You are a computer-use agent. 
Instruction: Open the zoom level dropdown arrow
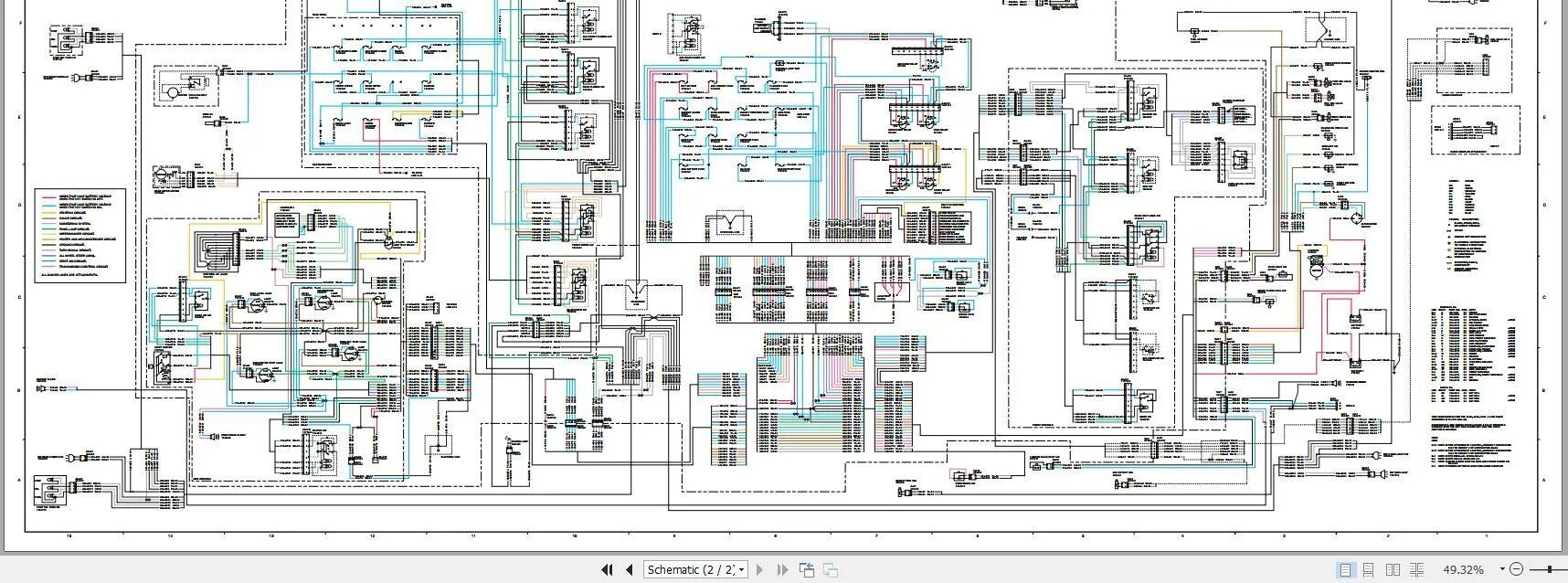[x=1502, y=569]
